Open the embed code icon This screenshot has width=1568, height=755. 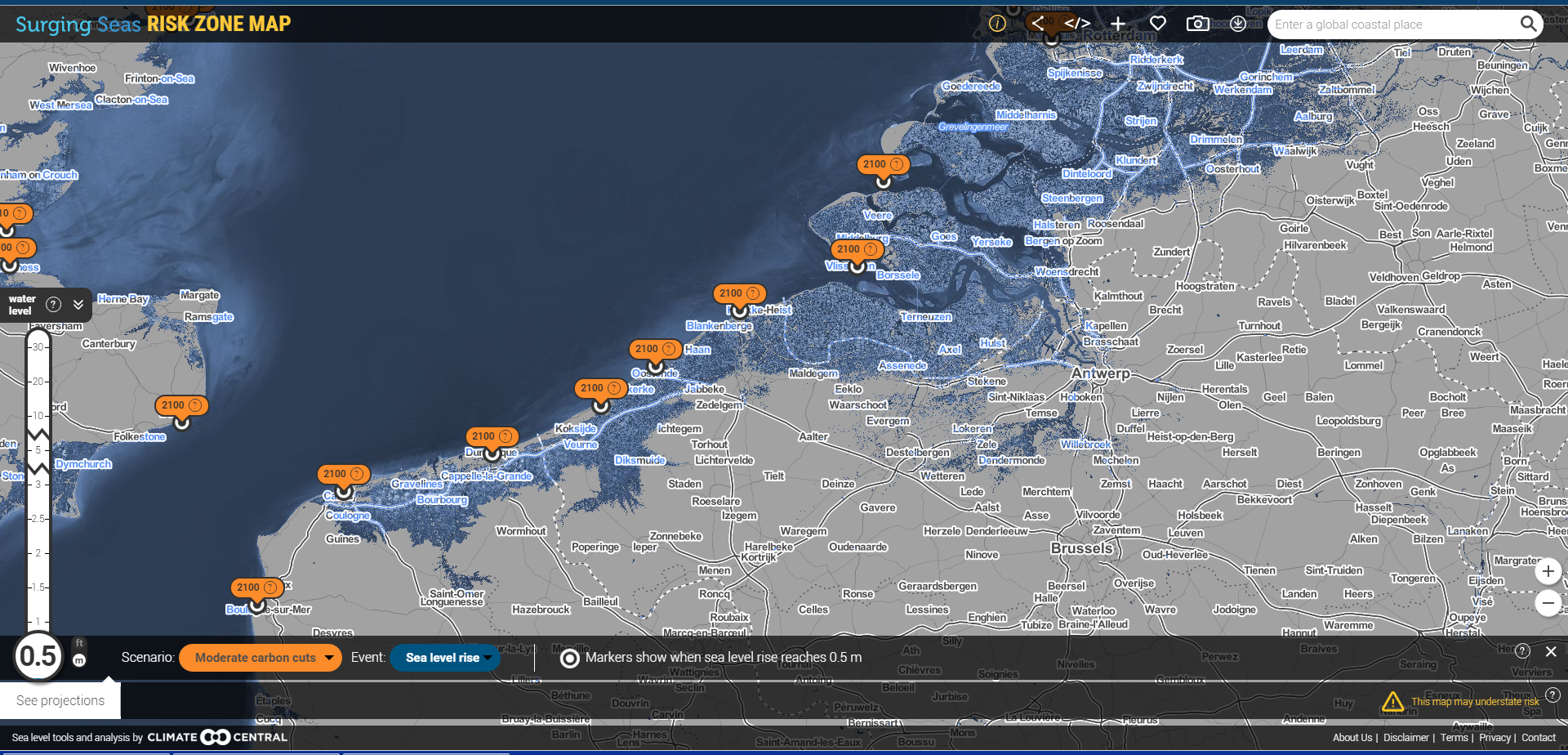point(1077,24)
